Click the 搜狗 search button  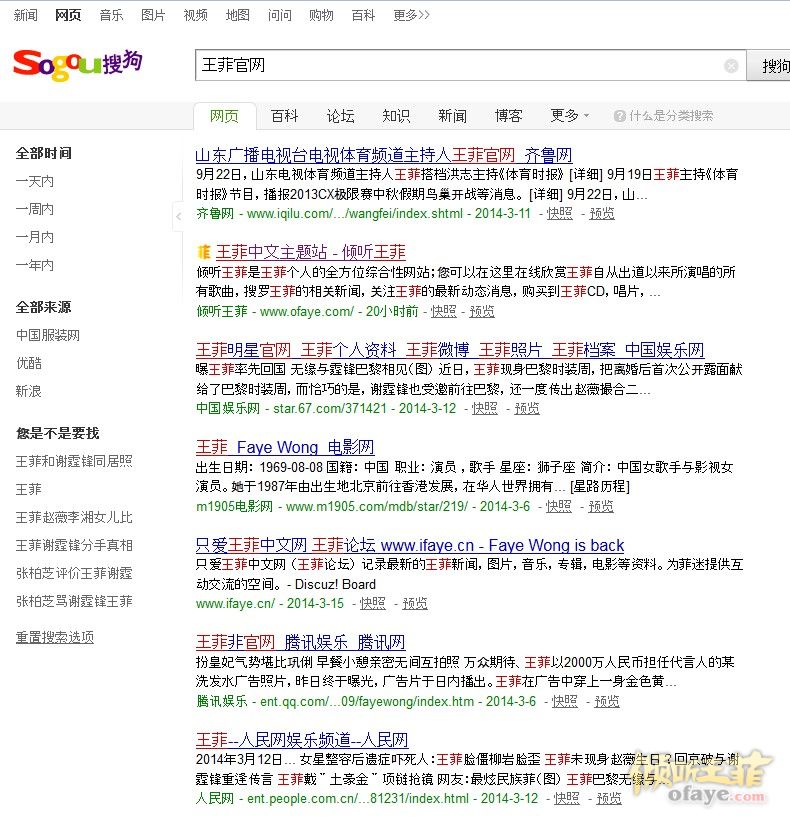(x=769, y=66)
